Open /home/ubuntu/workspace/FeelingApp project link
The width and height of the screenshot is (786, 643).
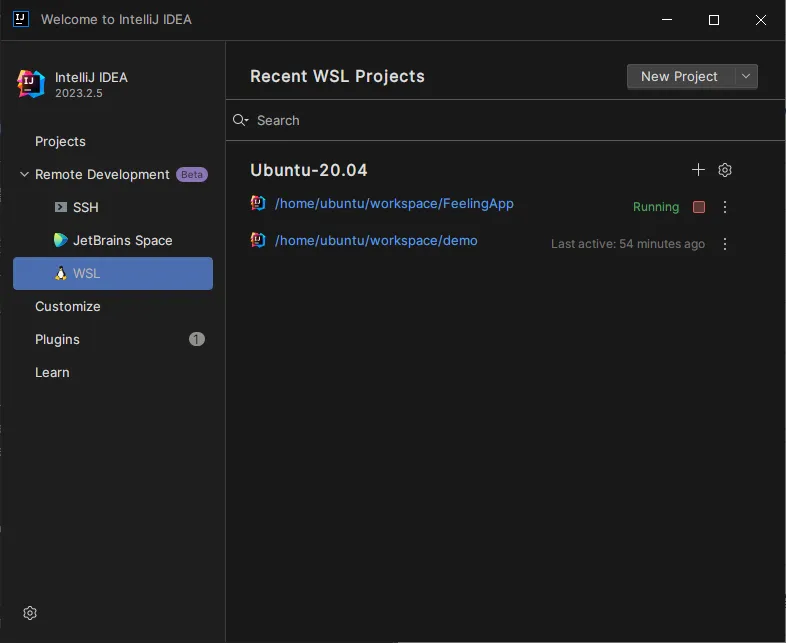[x=394, y=203]
